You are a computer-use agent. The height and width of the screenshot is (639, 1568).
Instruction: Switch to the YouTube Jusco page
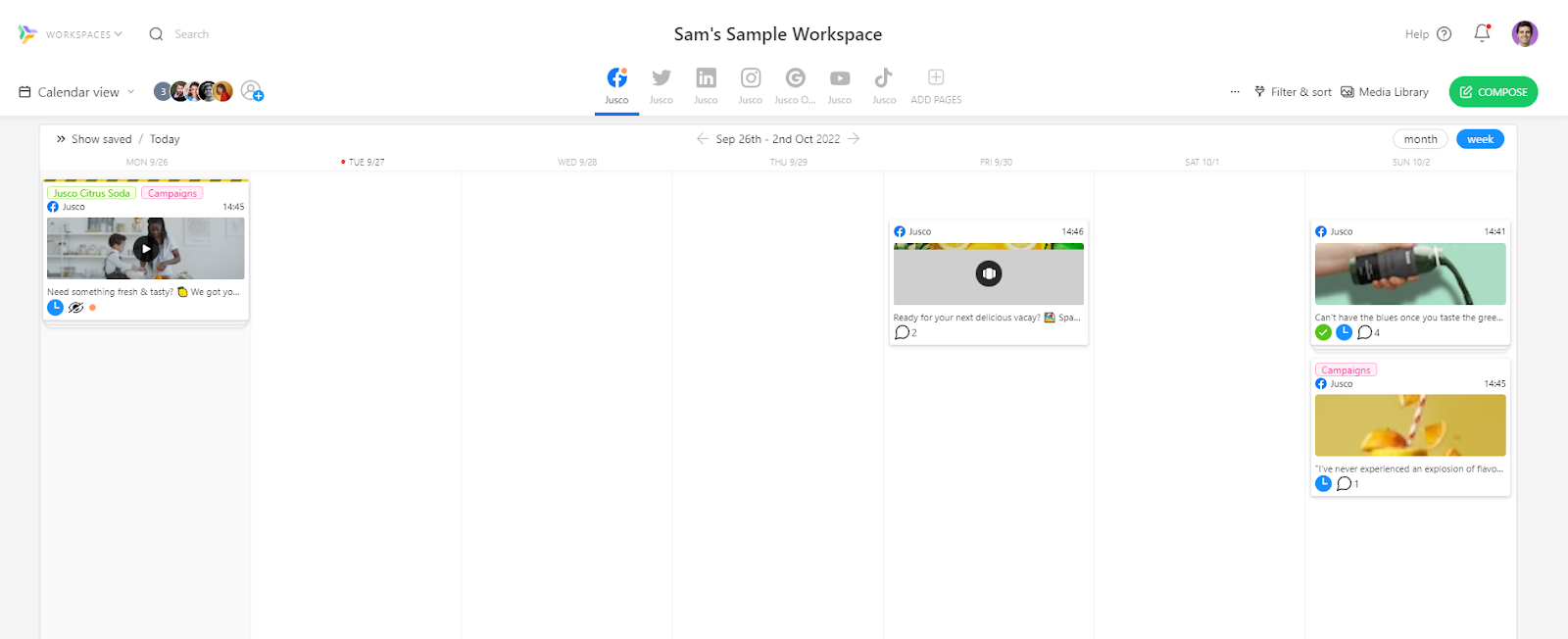click(x=840, y=86)
